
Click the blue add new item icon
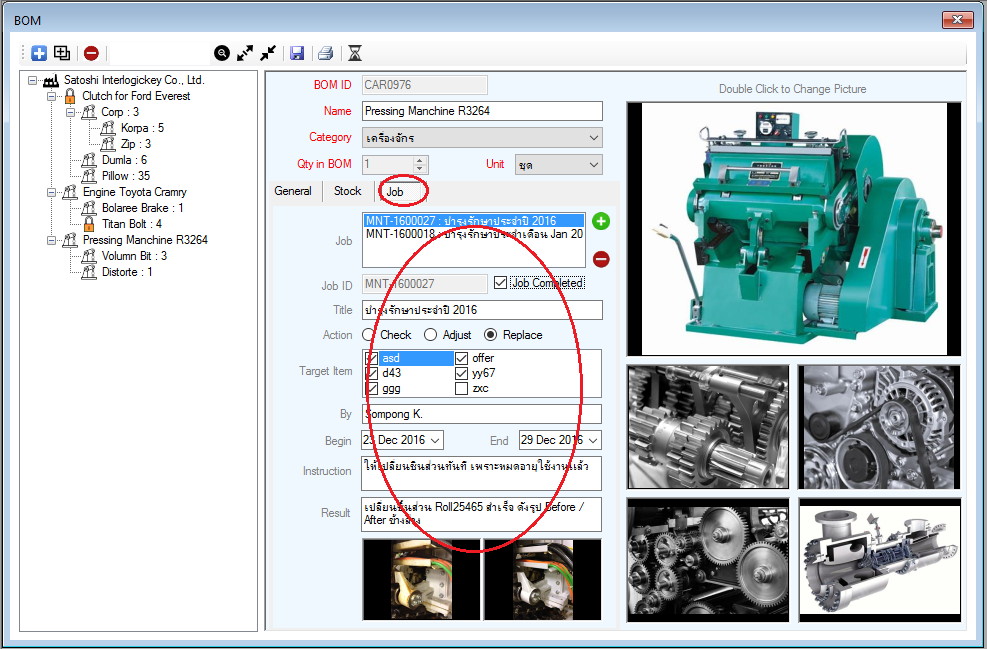tap(39, 53)
